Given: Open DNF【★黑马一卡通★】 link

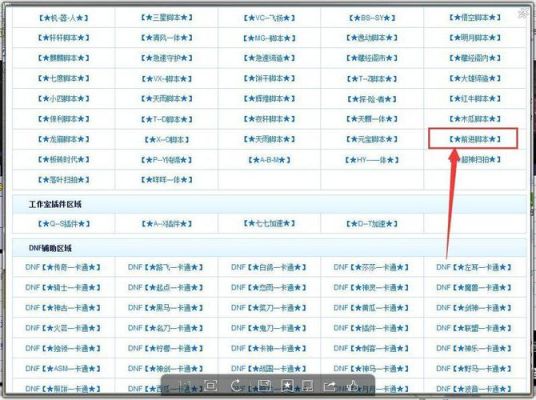Looking at the screenshot, I should [166, 308].
